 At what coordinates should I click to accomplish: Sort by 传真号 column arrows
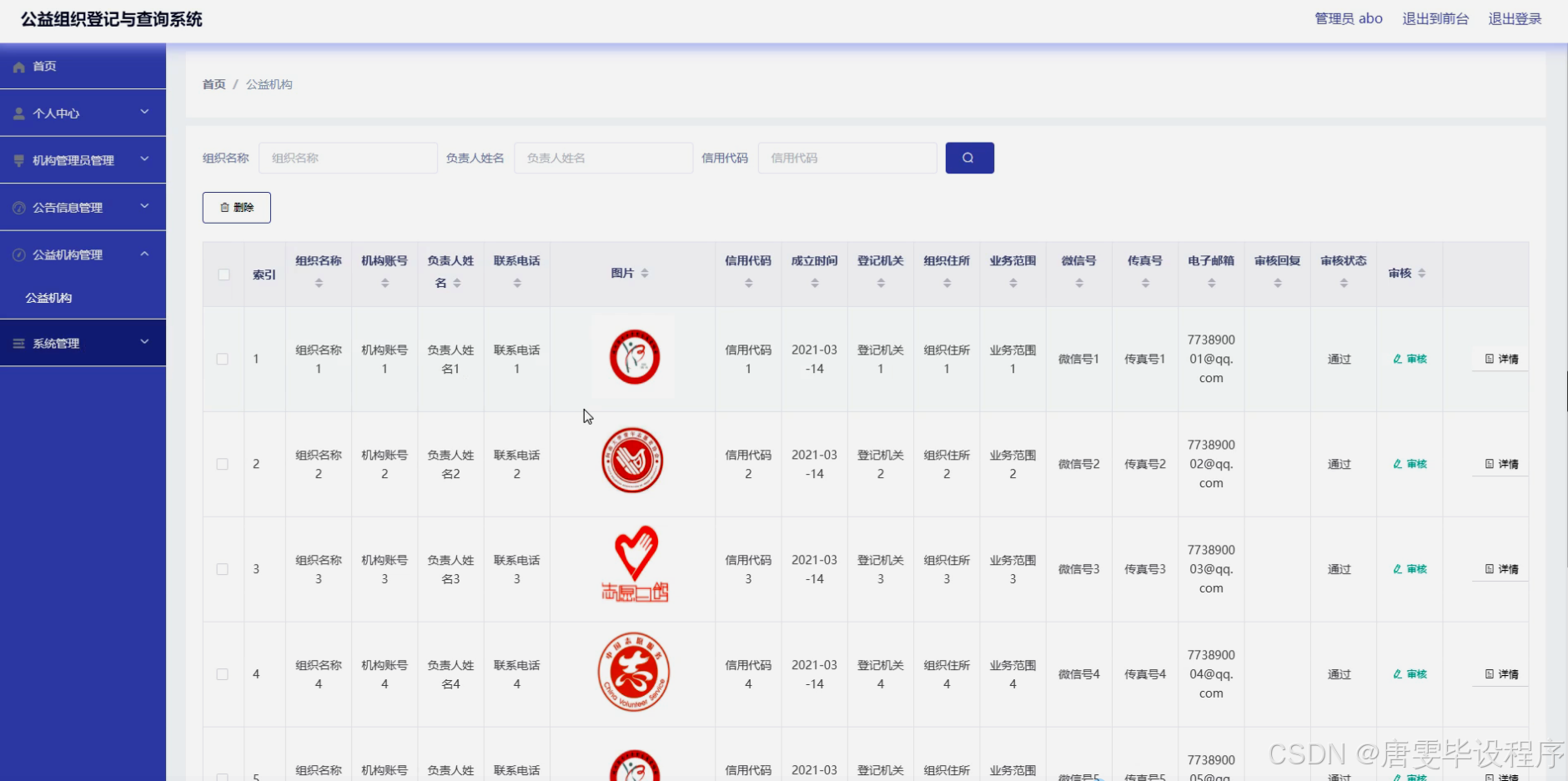[x=1145, y=284]
